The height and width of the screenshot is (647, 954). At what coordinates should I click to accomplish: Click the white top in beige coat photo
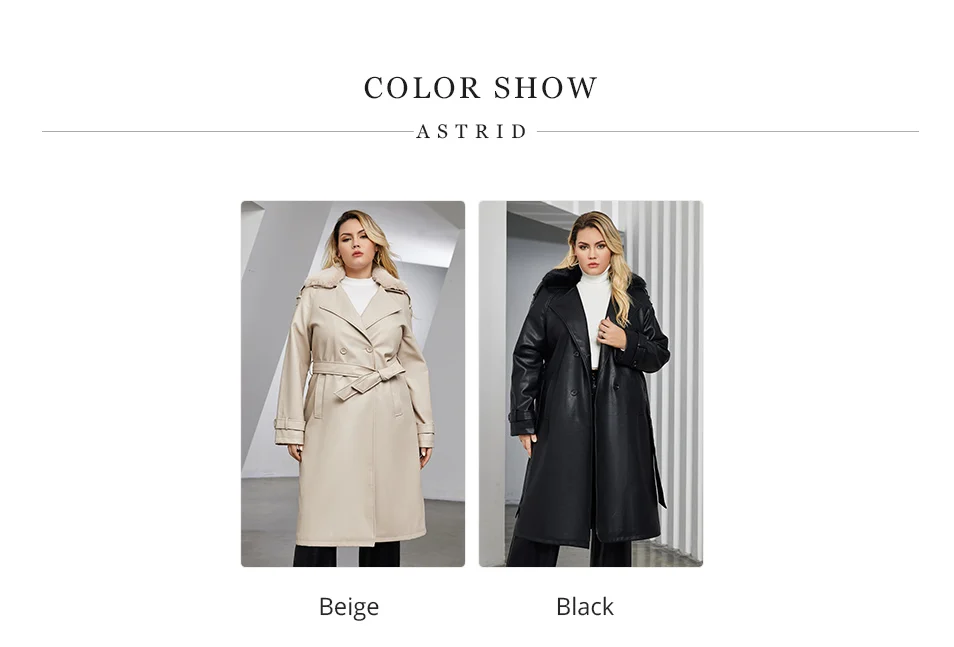[359, 294]
